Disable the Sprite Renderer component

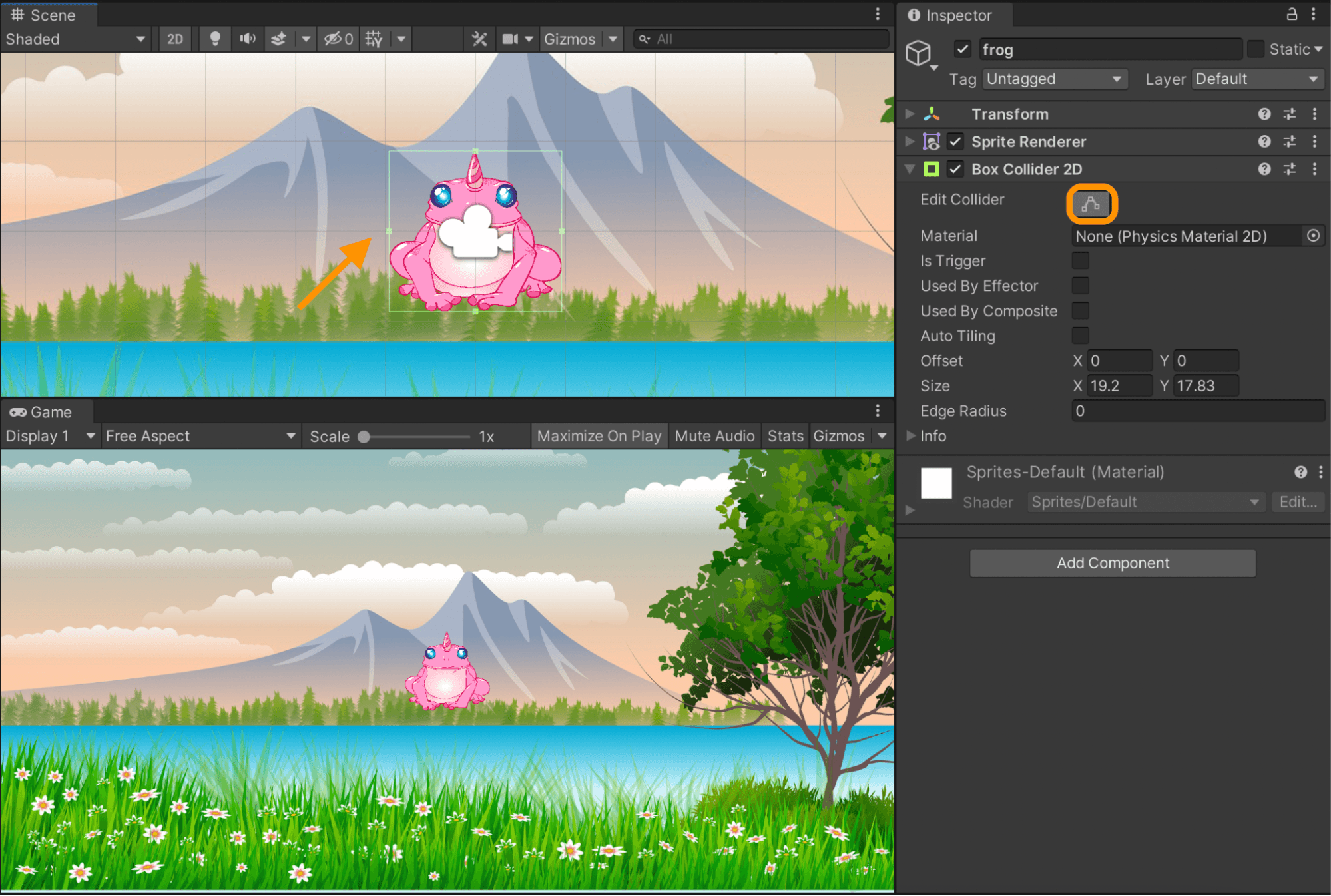click(955, 141)
